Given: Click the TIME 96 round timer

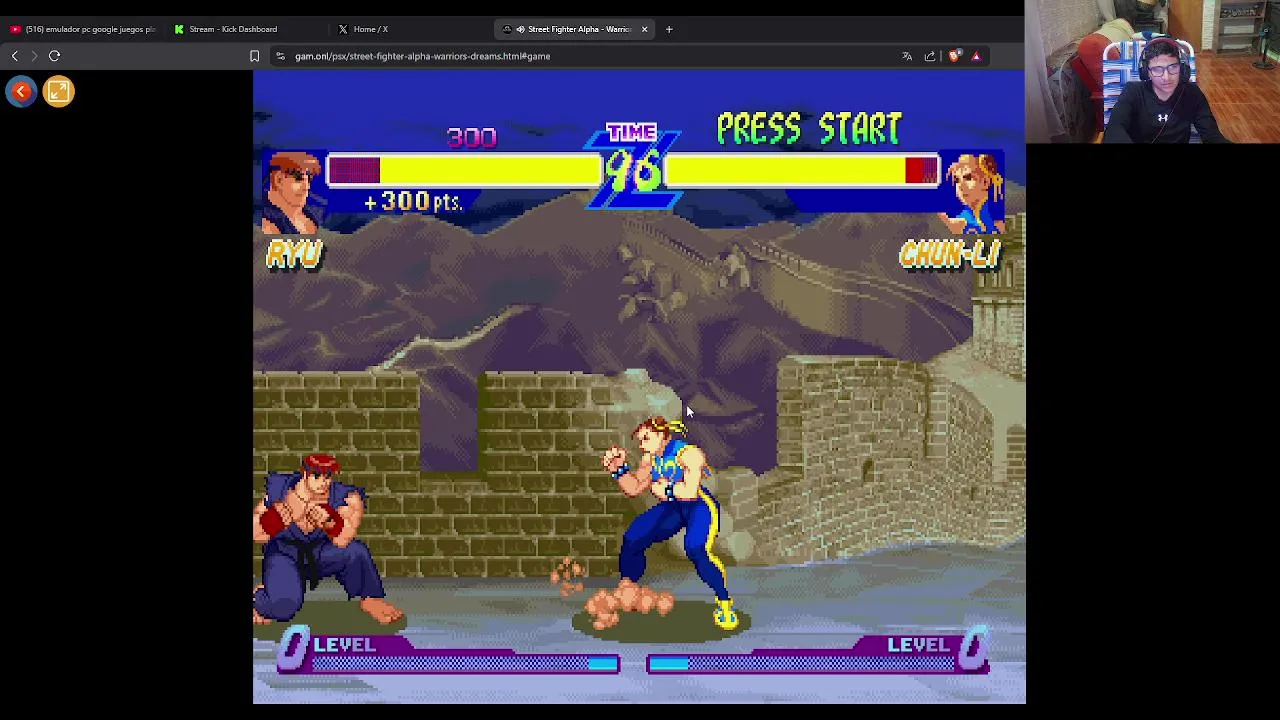Looking at the screenshot, I should (x=632, y=165).
